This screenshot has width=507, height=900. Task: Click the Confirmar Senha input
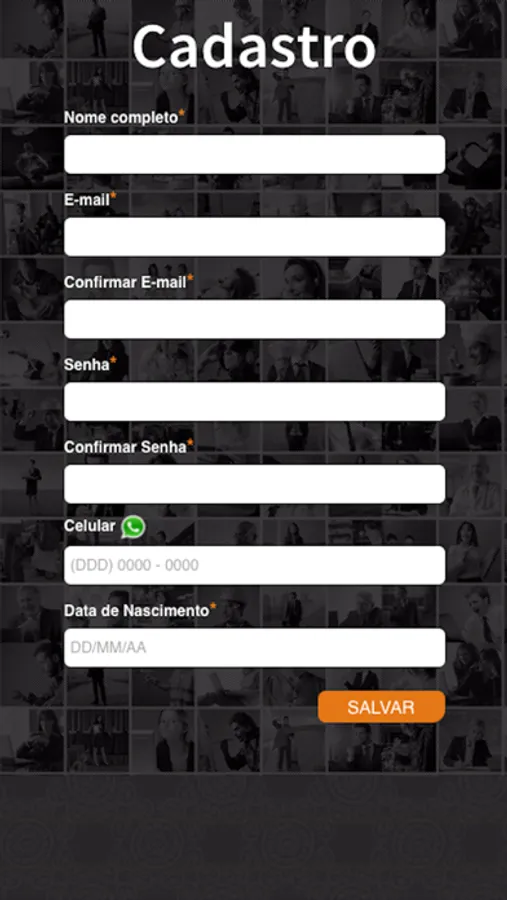tap(254, 484)
